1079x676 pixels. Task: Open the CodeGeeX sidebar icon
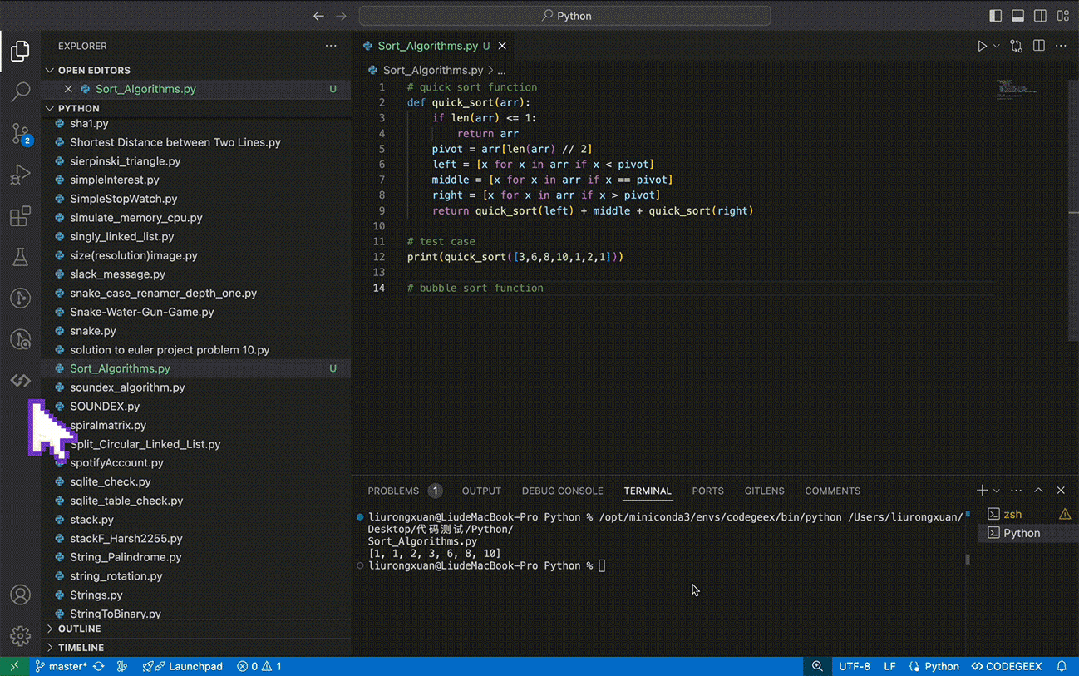[20, 381]
